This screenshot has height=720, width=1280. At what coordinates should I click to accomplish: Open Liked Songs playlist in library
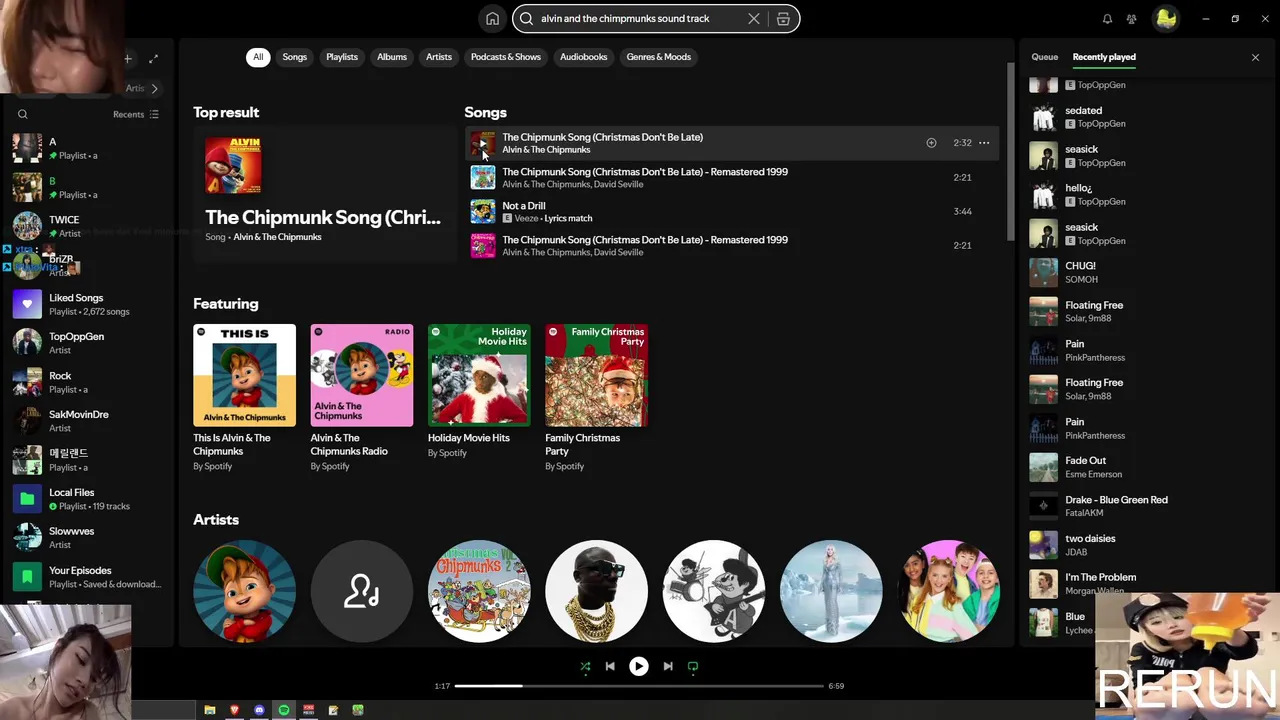tap(90, 304)
